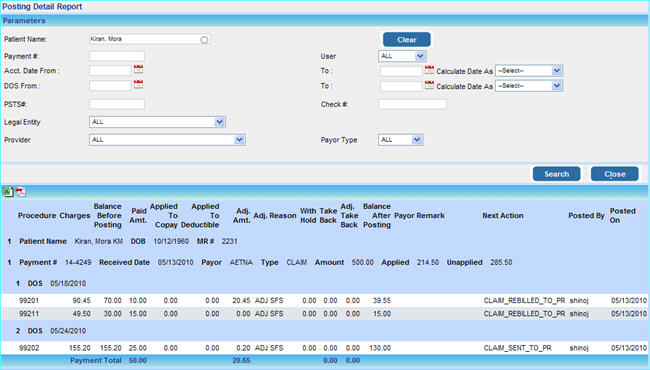
Task: Focus the Payment # input field
Action: coord(117,56)
